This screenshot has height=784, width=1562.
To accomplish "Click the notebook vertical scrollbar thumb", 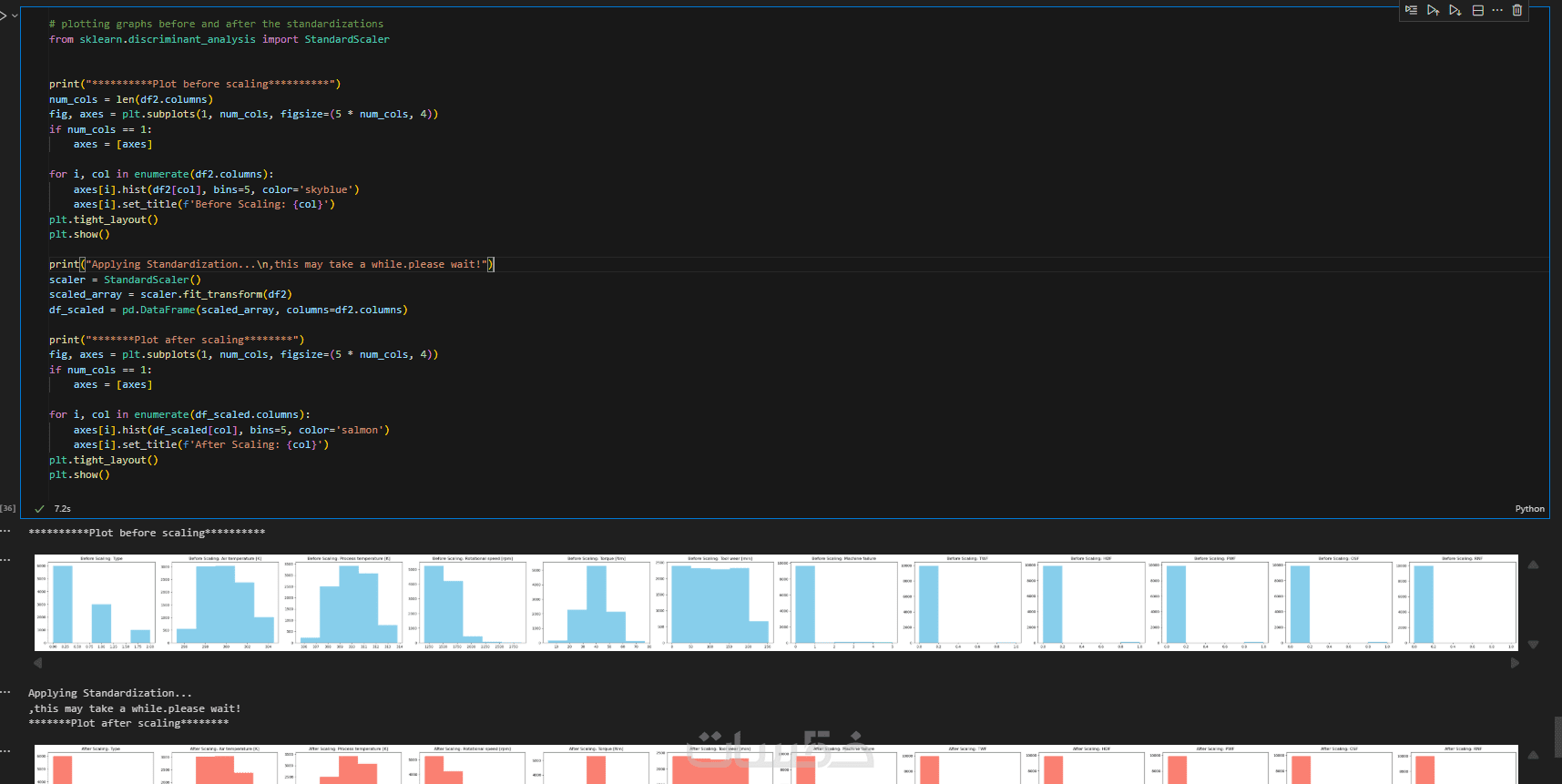I will pyautogui.click(x=1557, y=737).
